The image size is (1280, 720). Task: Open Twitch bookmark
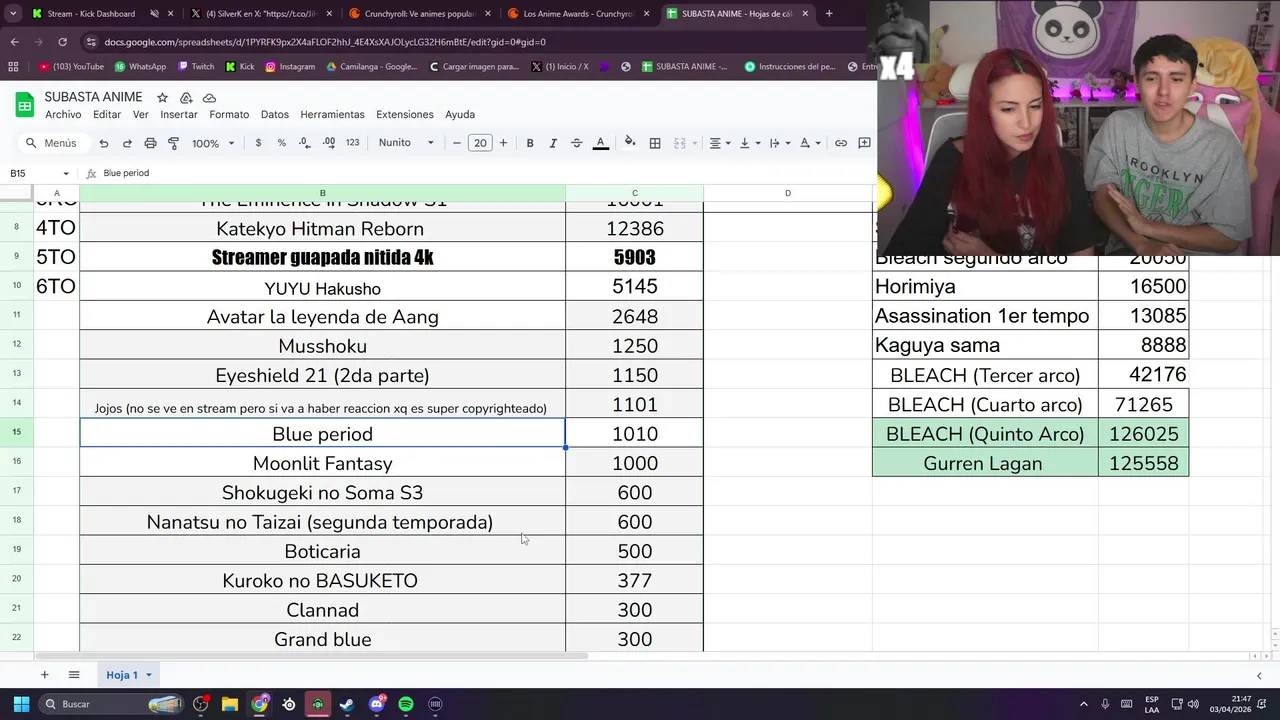coord(196,67)
